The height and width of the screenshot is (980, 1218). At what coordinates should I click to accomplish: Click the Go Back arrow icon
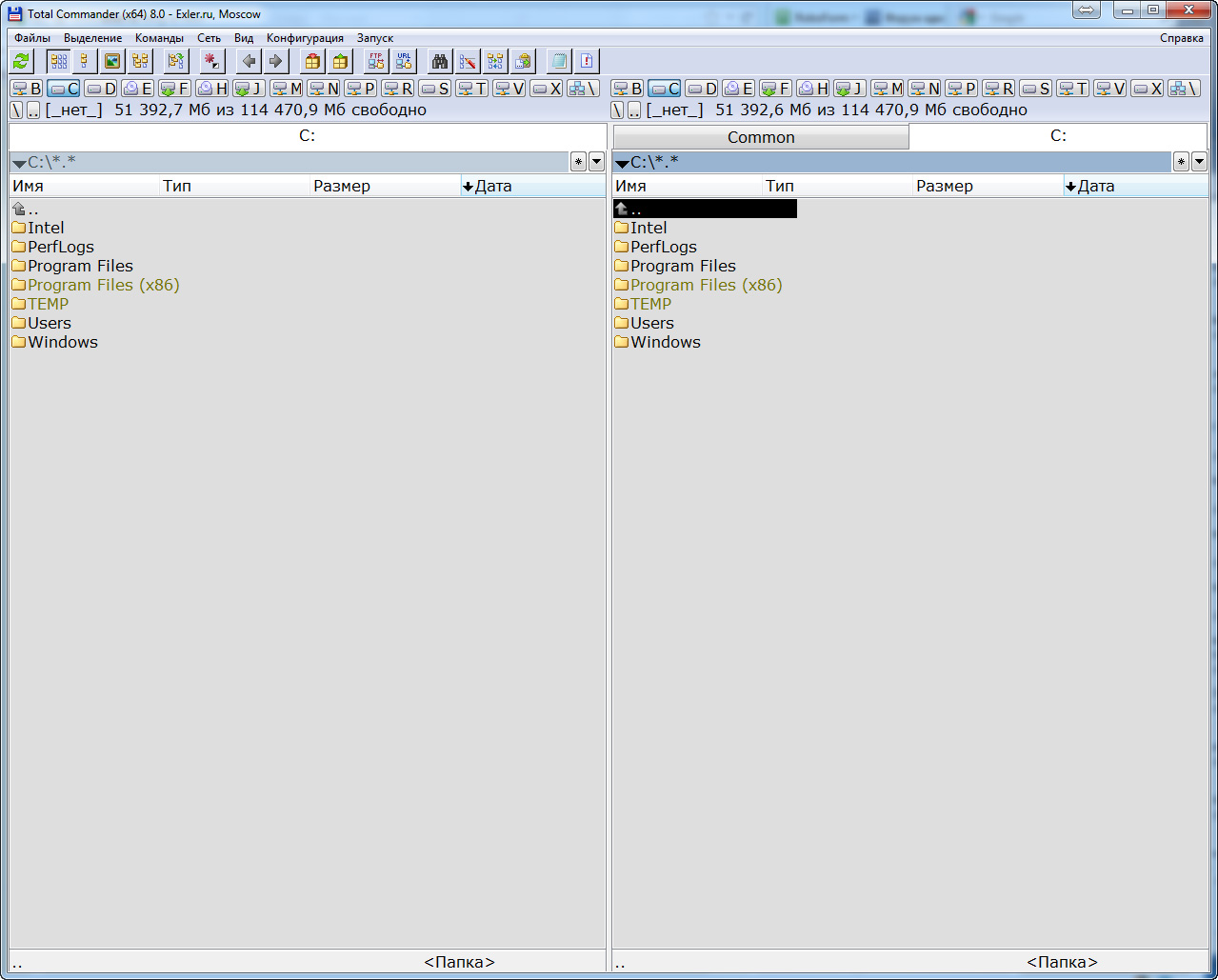[249, 62]
